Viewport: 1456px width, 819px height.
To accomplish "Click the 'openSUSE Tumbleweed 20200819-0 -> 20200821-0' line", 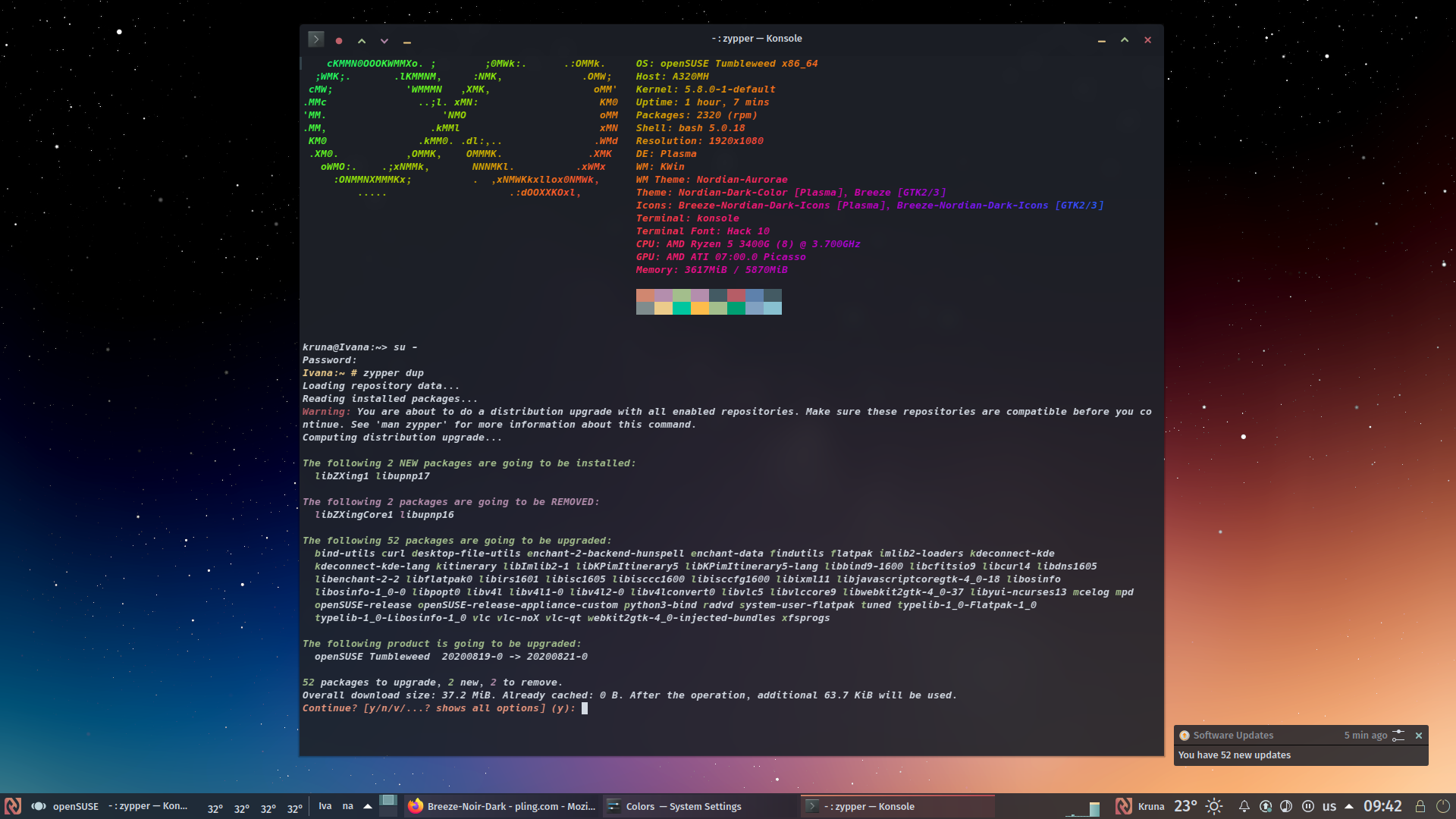I will tap(450, 657).
